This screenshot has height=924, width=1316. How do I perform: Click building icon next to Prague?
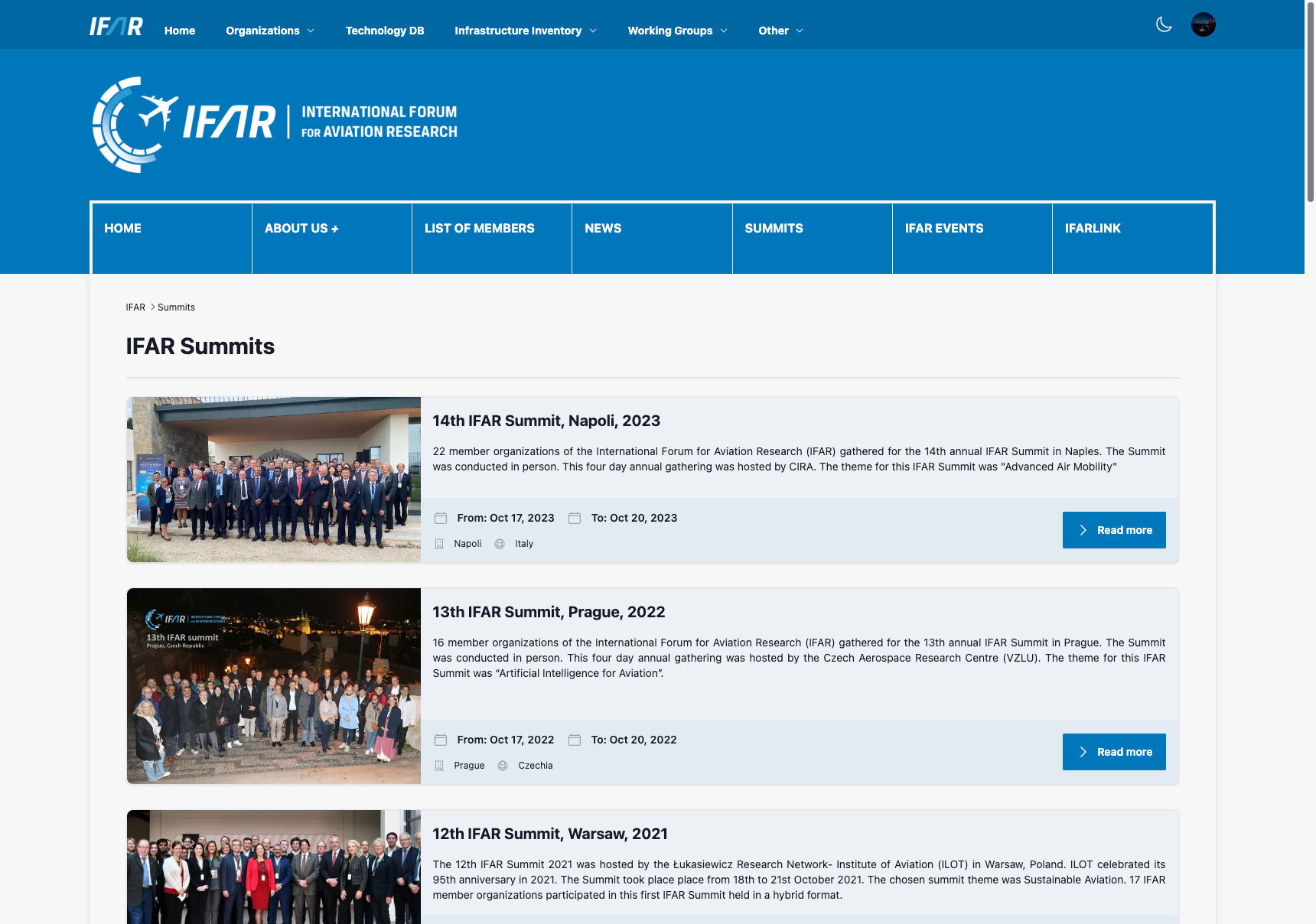[439, 766]
